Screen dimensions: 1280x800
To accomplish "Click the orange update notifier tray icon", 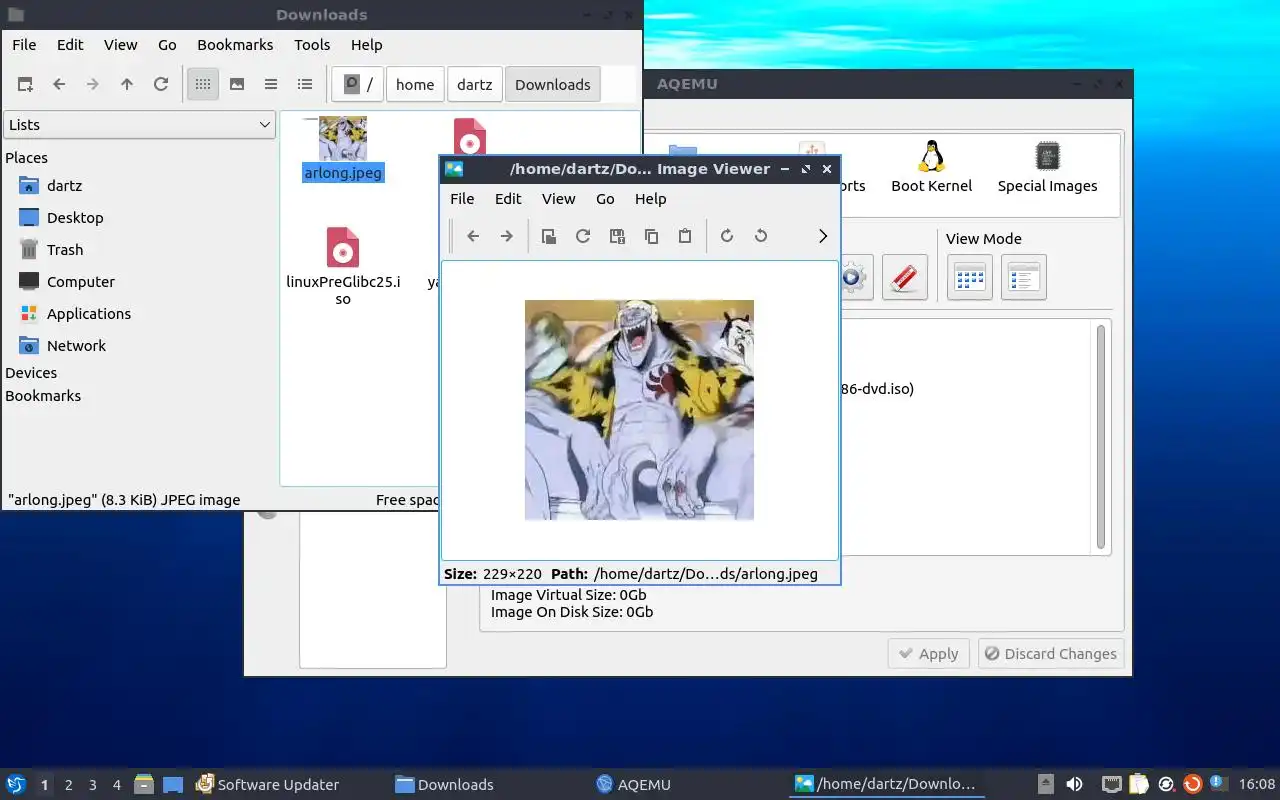I will click(x=1192, y=784).
